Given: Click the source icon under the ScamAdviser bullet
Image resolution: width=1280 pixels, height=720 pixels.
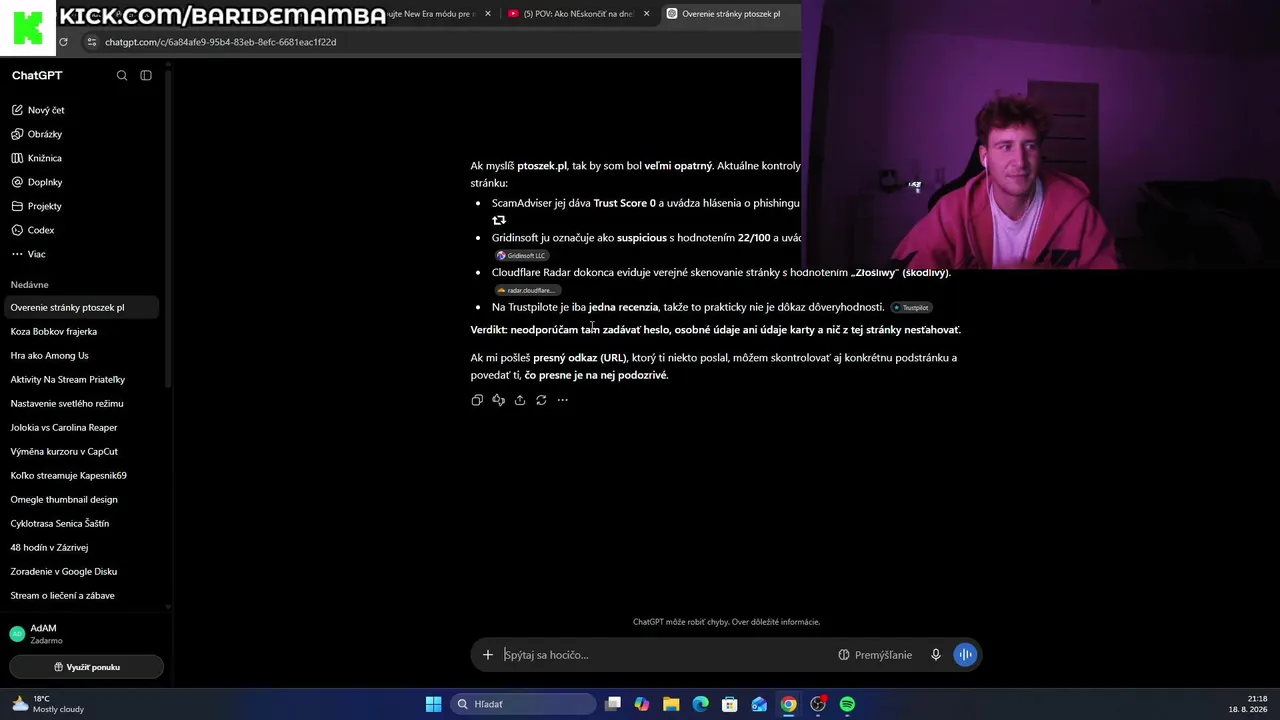Looking at the screenshot, I should pyautogui.click(x=499, y=220).
